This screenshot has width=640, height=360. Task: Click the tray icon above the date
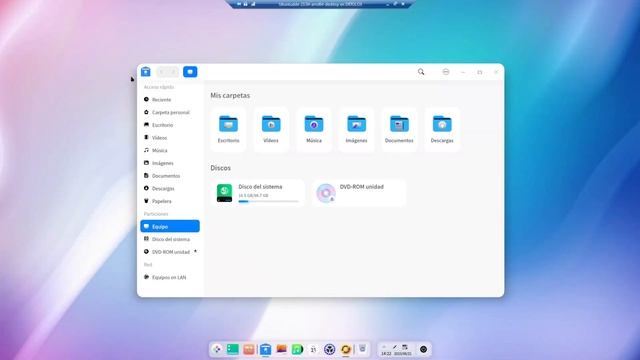pyautogui.click(x=405, y=347)
